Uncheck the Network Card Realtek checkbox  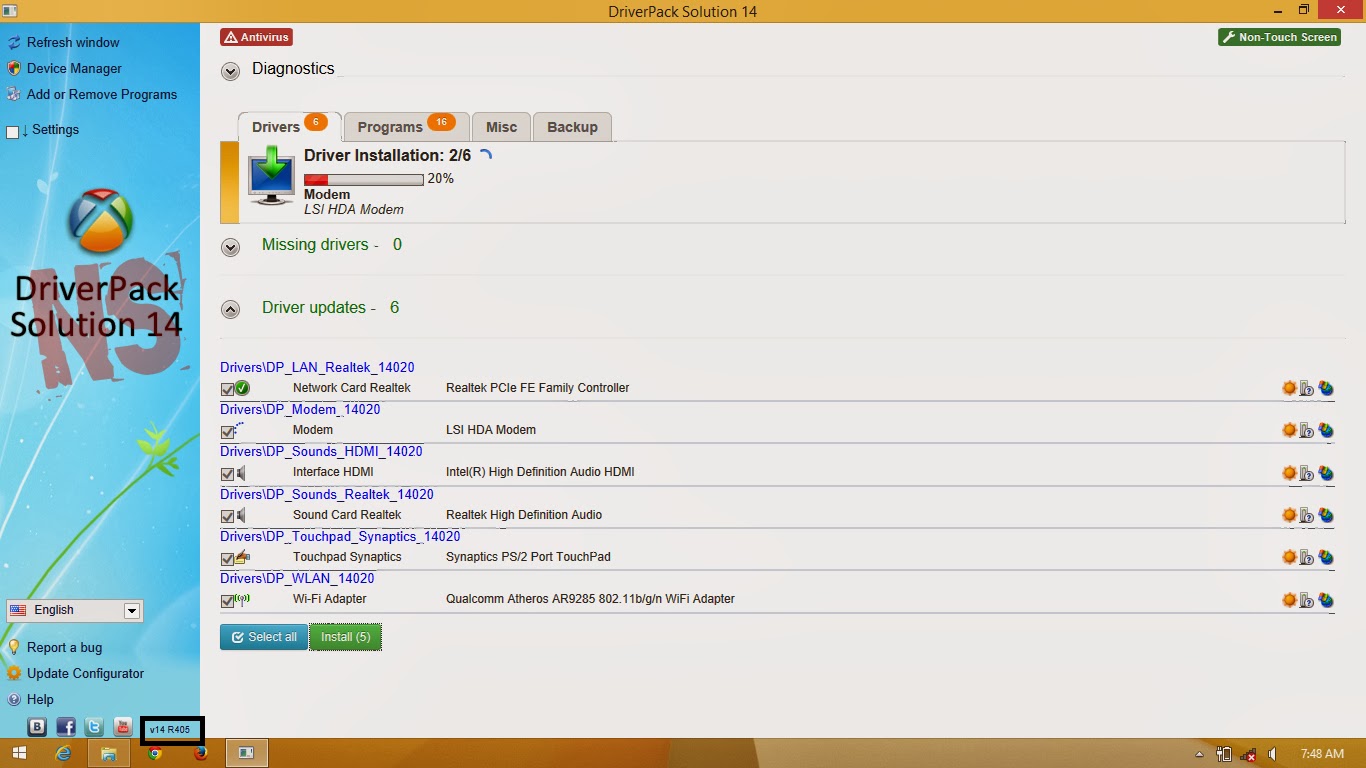[227, 389]
